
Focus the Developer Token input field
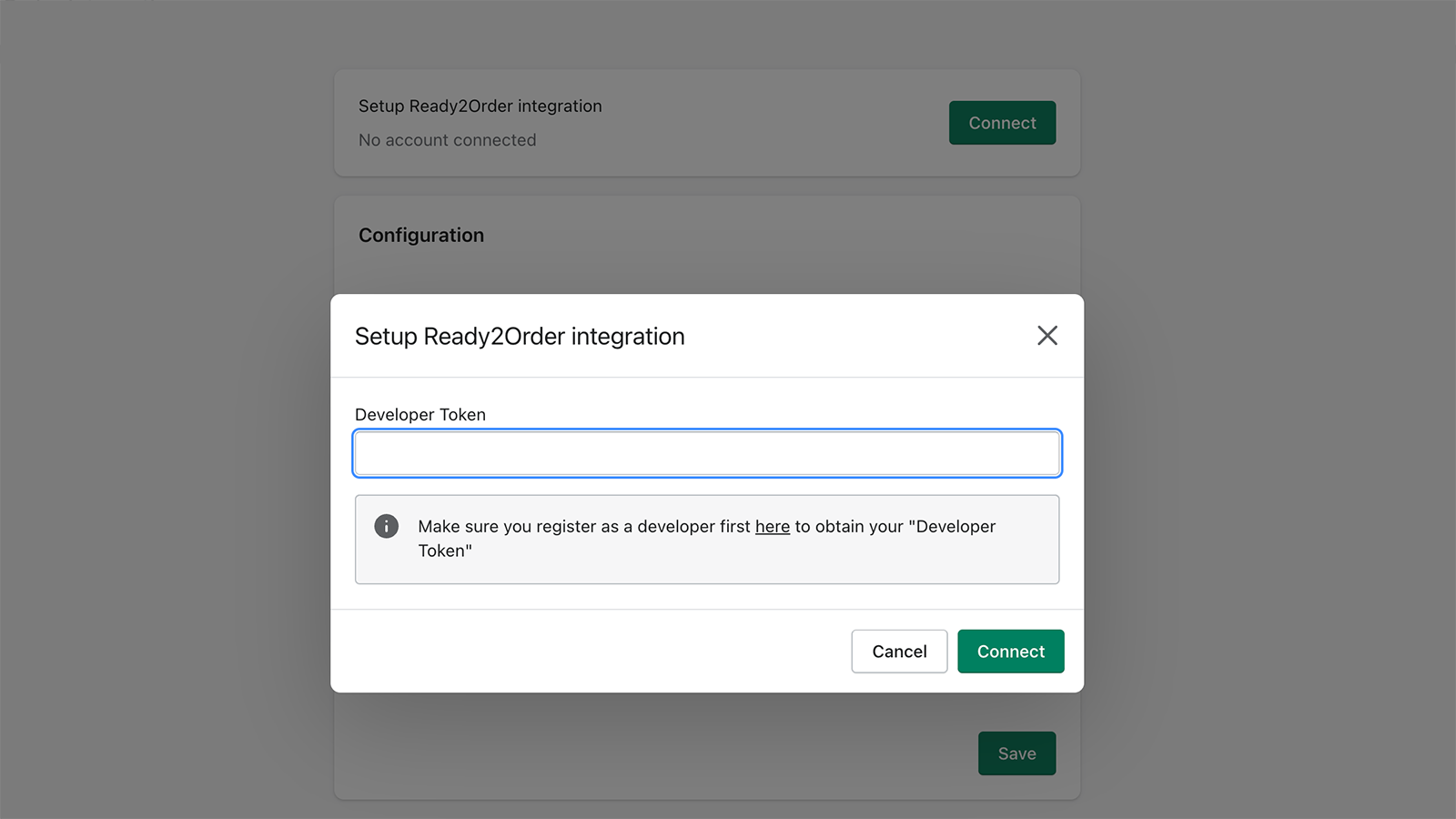point(707,453)
